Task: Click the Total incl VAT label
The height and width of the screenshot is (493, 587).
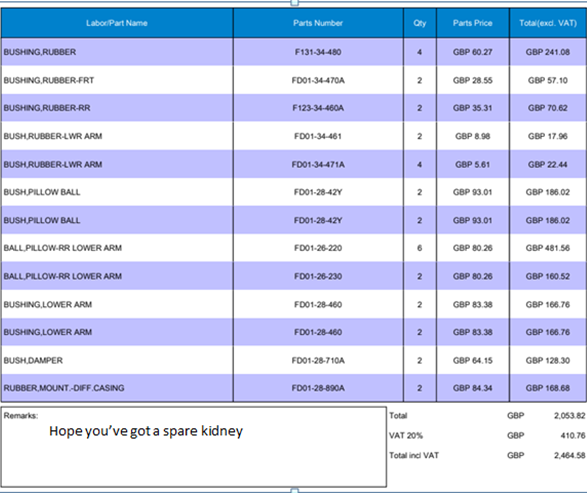Action: tap(414, 456)
